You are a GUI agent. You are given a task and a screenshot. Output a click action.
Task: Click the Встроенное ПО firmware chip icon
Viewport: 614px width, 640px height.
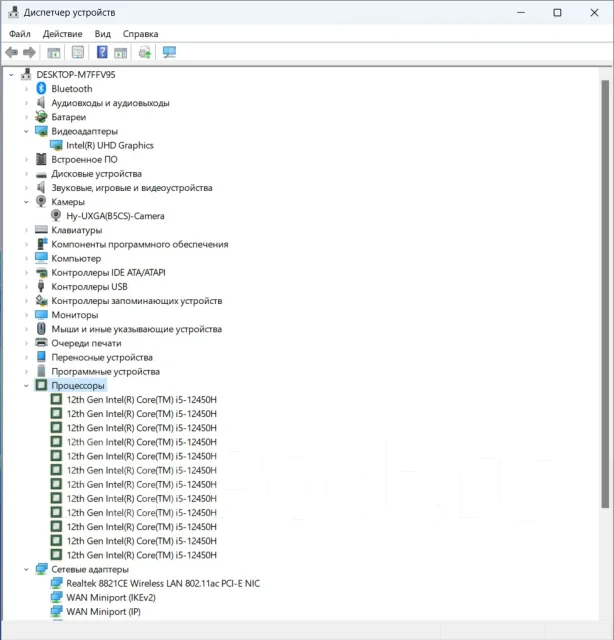41,159
